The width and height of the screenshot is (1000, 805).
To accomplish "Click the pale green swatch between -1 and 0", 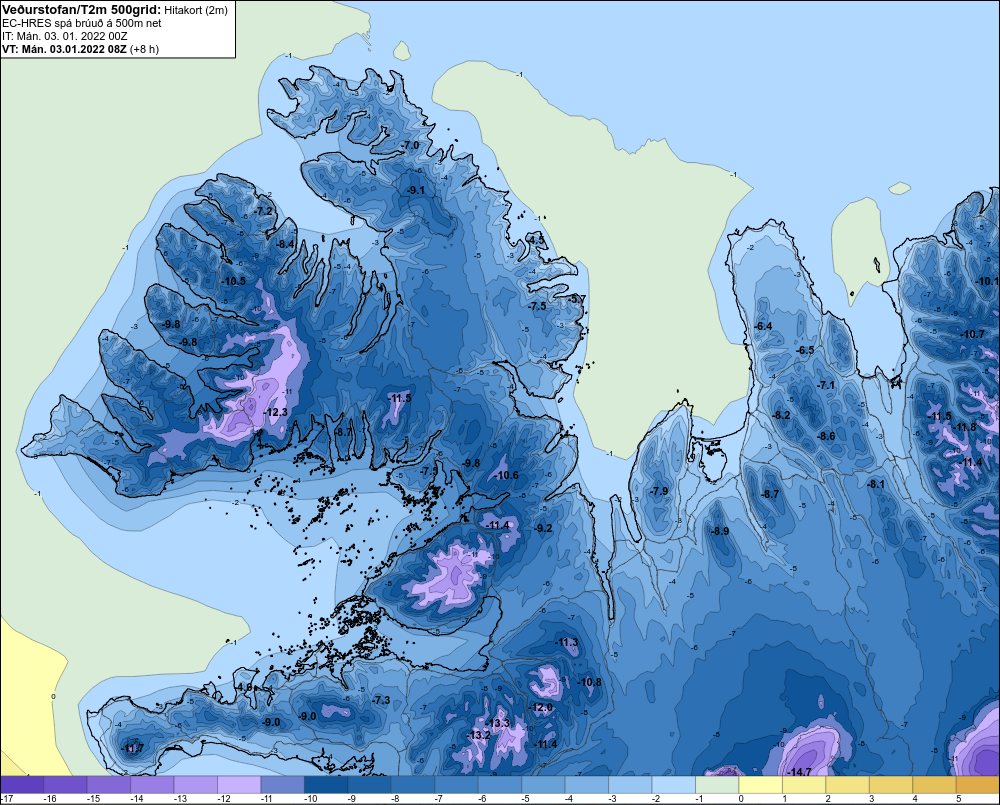I will (717, 784).
